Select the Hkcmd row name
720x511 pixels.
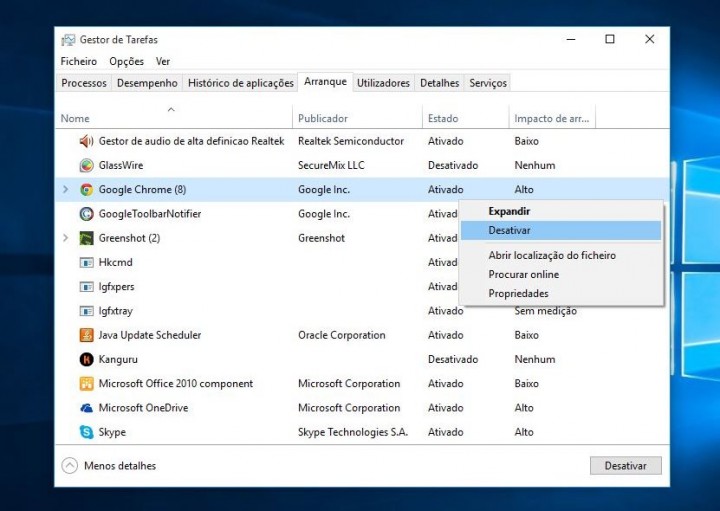click(115, 263)
